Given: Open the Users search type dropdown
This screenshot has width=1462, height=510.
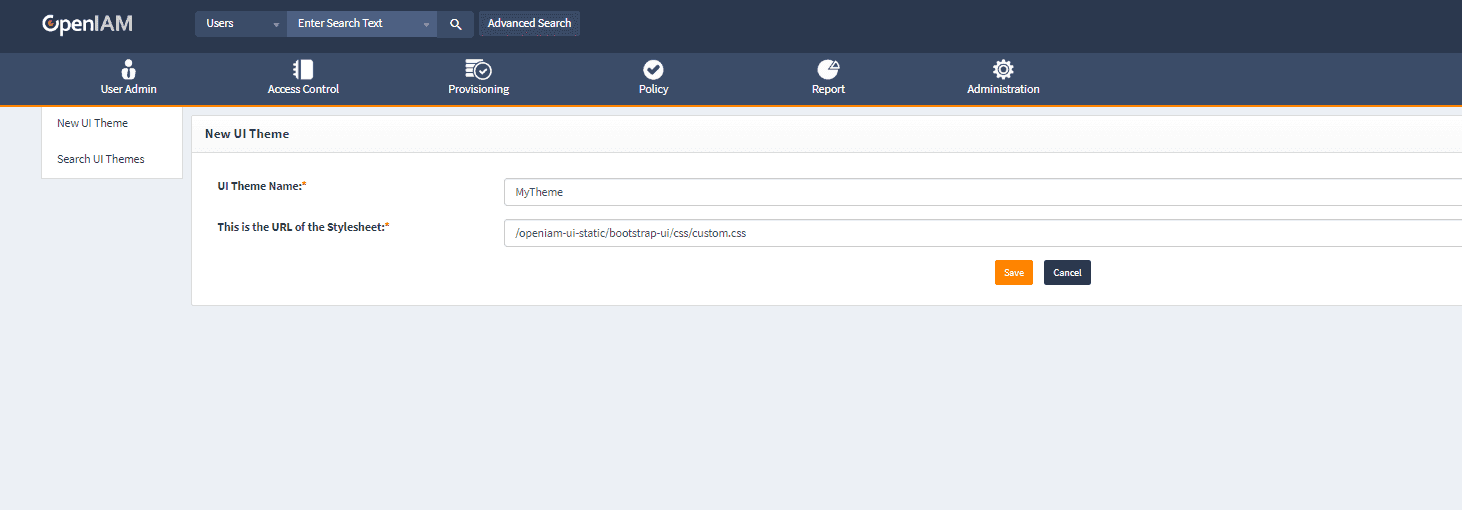Looking at the screenshot, I should tap(241, 24).
